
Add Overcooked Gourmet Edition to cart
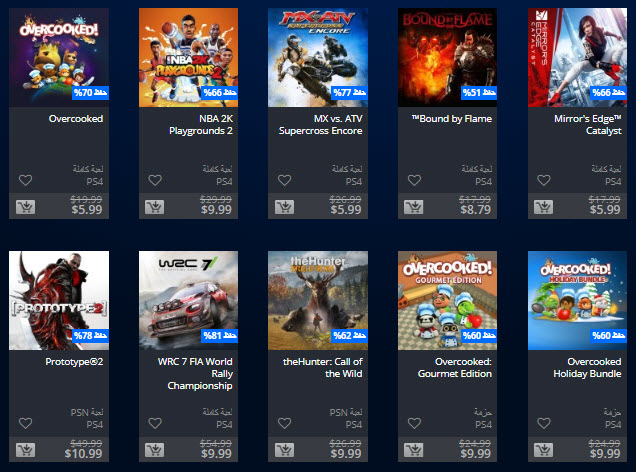(414, 450)
